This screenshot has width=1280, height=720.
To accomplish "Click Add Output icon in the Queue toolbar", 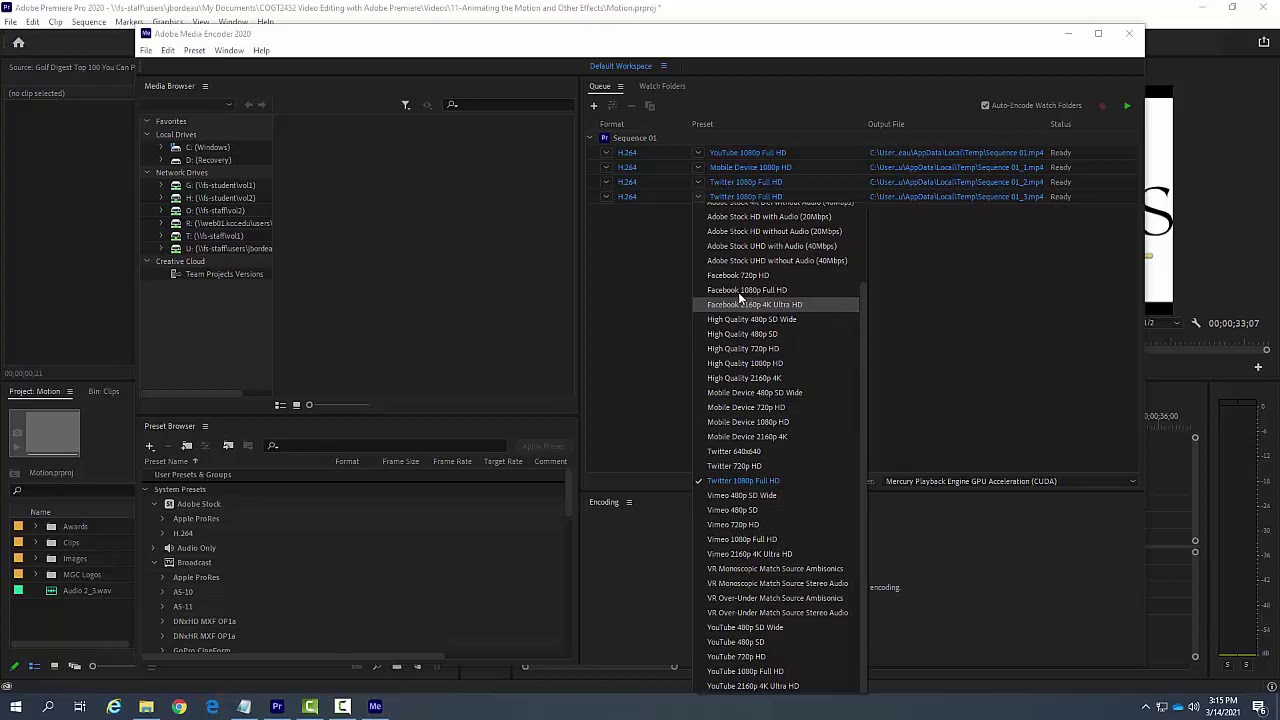I will tap(612, 105).
